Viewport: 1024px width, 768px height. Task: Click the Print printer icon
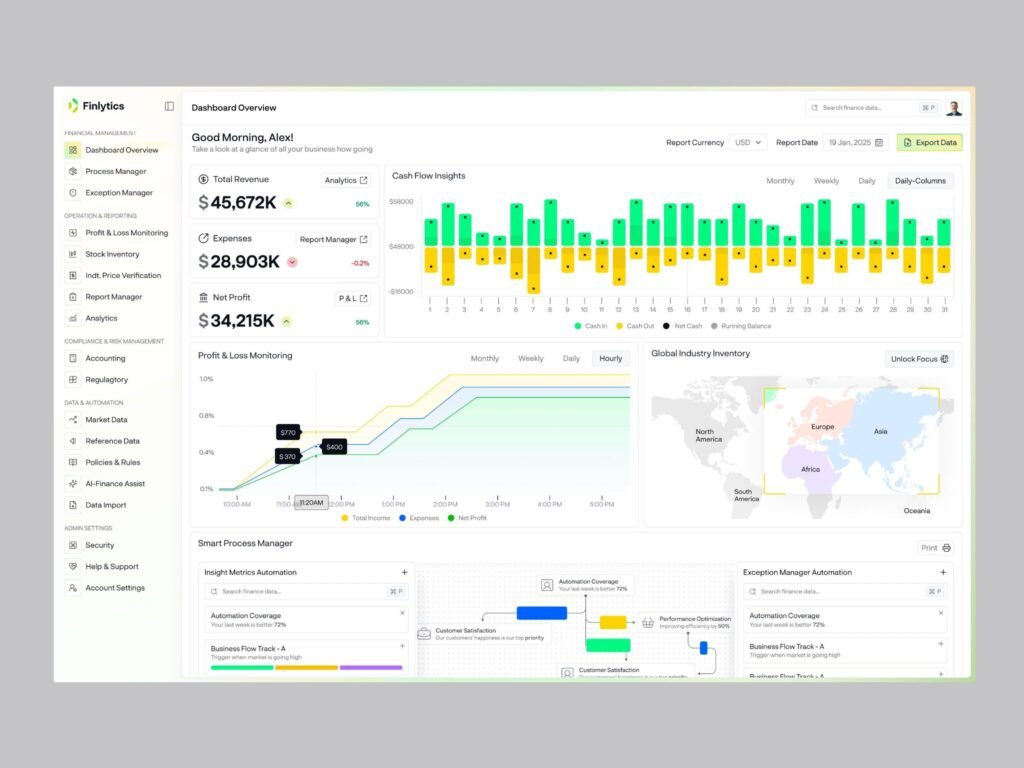coord(946,548)
